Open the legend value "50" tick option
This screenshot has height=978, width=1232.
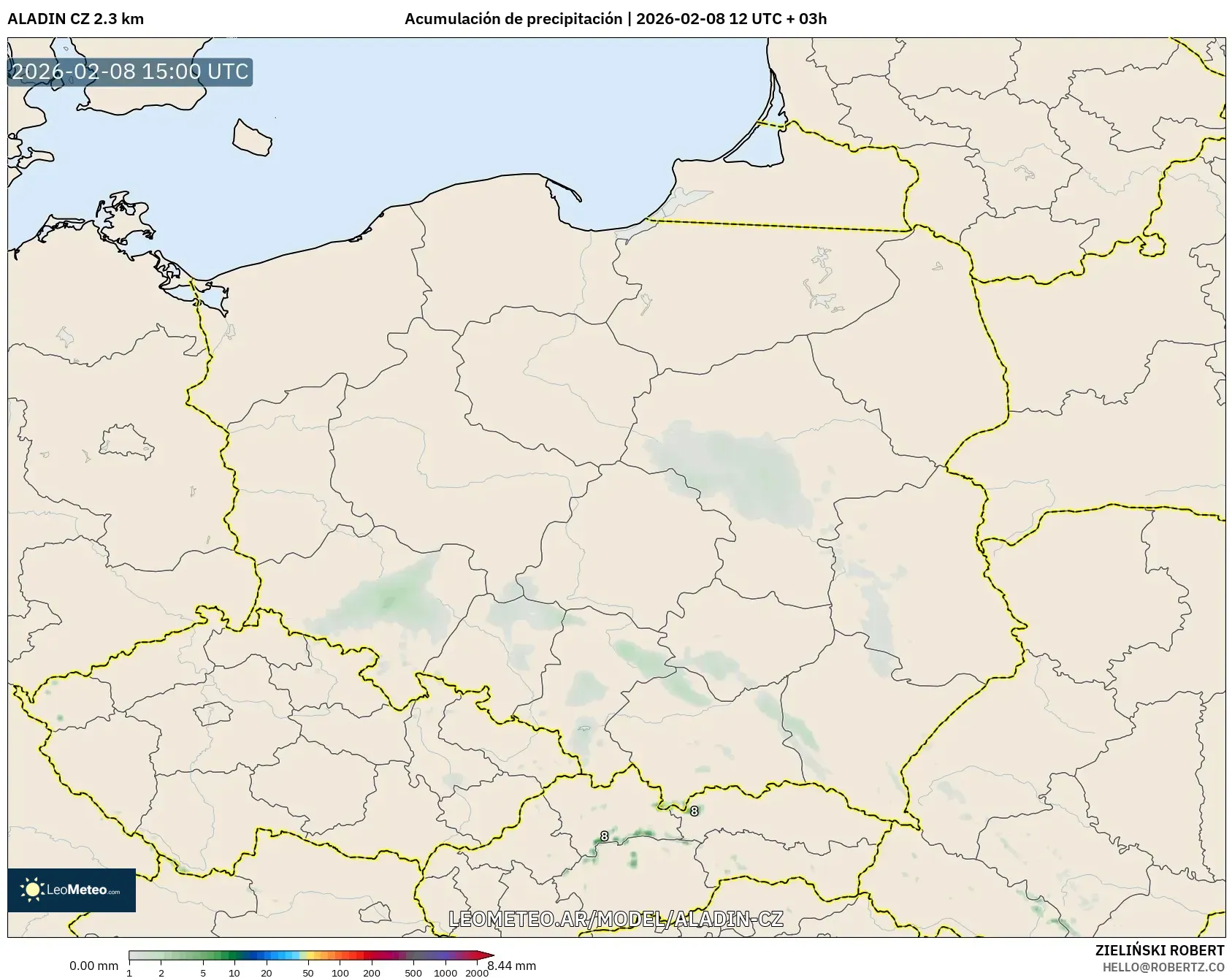tap(307, 972)
